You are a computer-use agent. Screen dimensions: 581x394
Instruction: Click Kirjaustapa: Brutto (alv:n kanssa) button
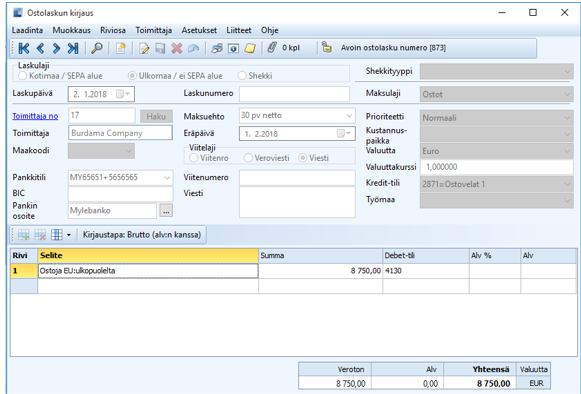coord(142,235)
